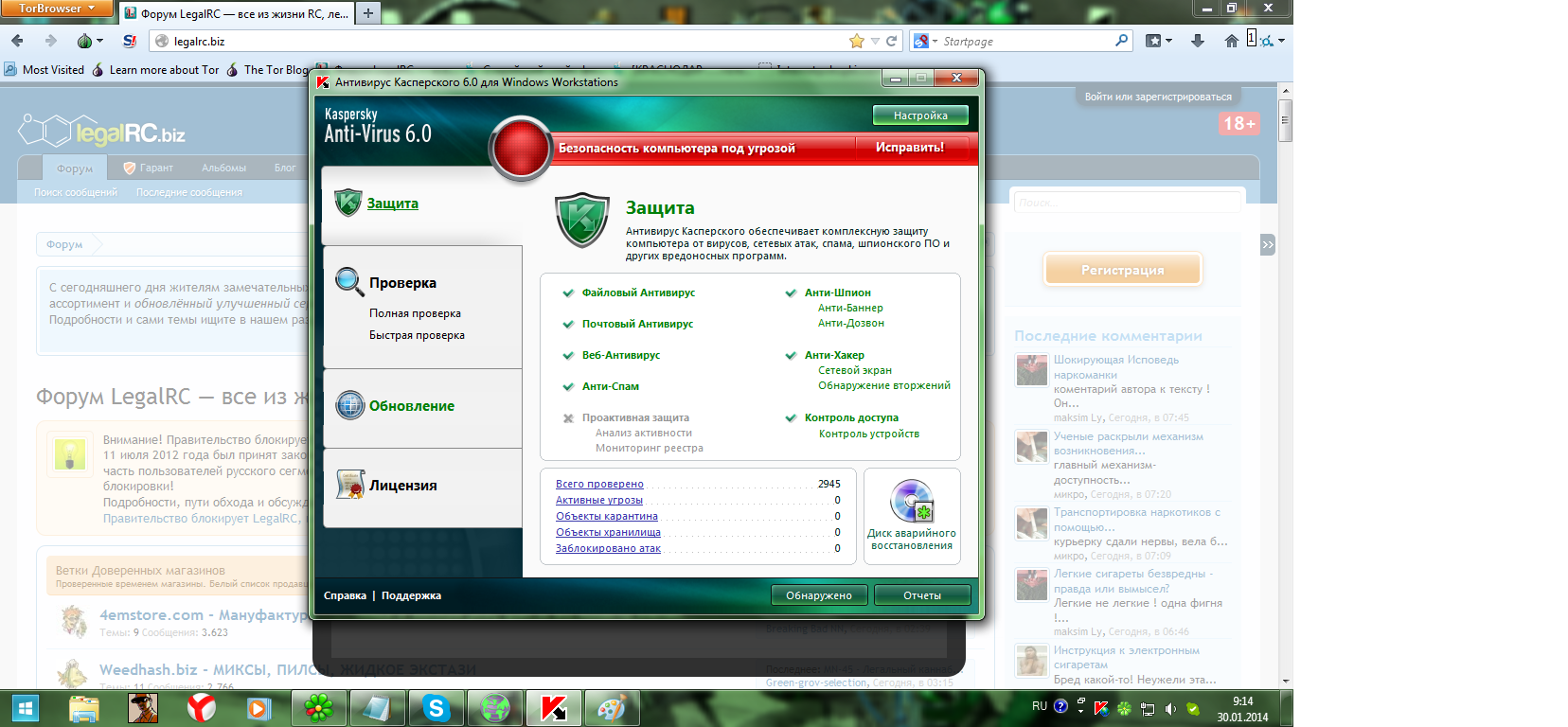Click the Обновление globe icon

350,405
